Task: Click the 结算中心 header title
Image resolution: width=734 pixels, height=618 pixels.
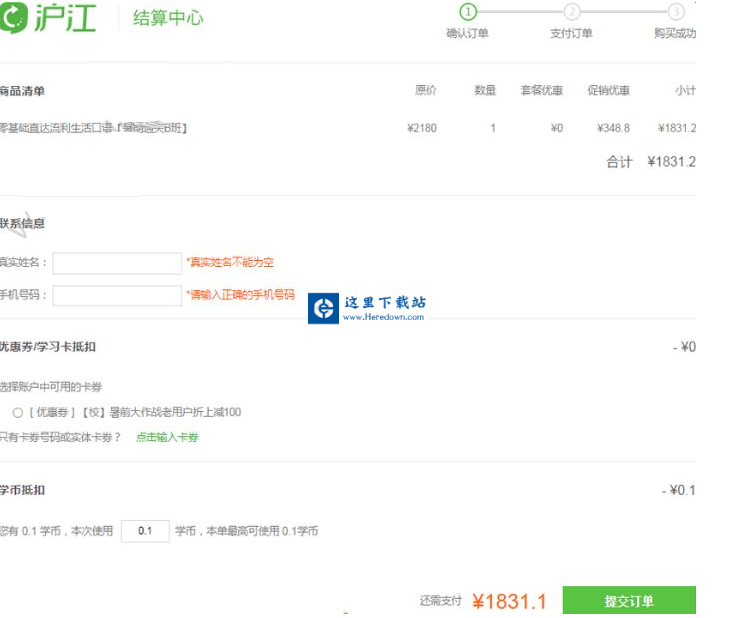Action: tap(168, 18)
